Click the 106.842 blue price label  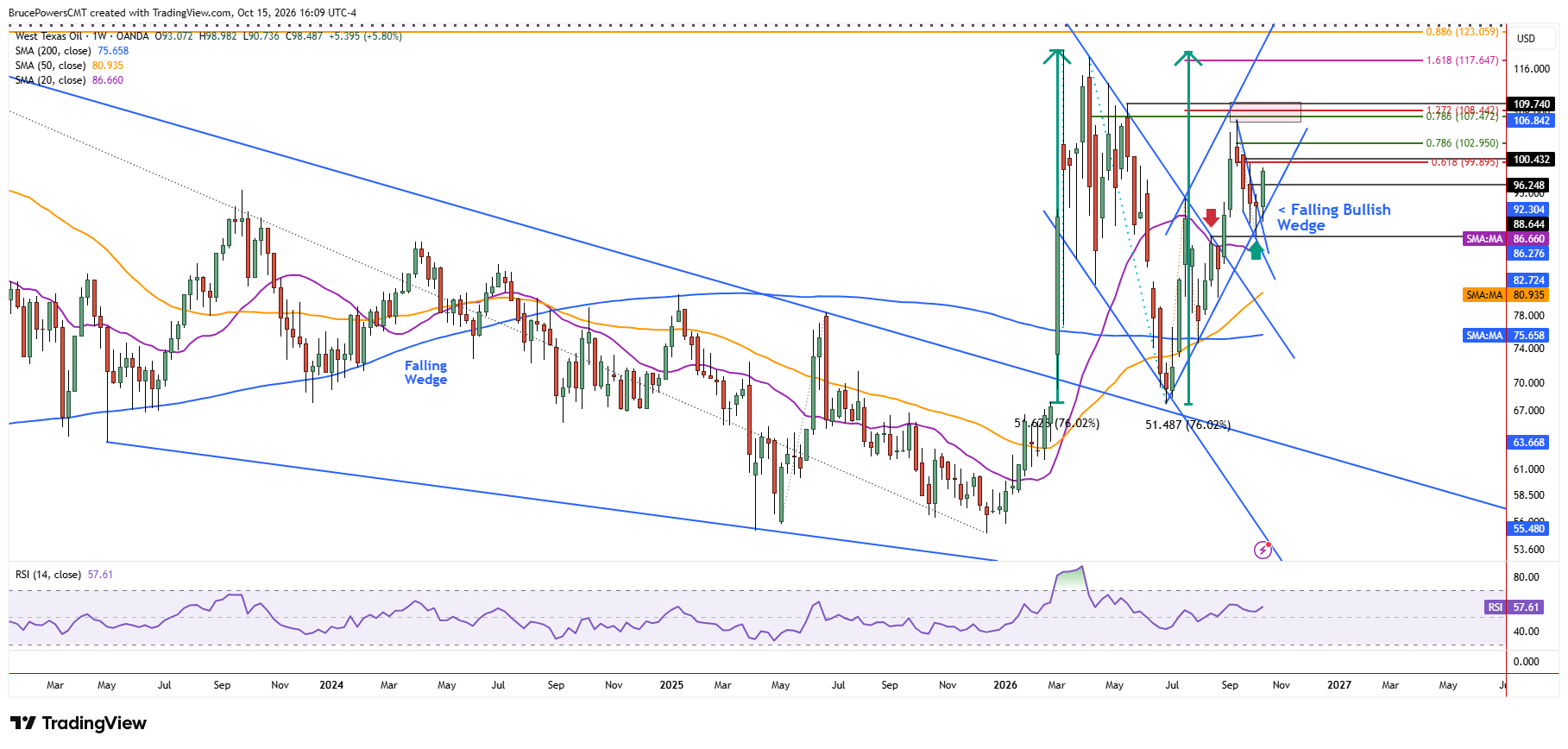1532,121
